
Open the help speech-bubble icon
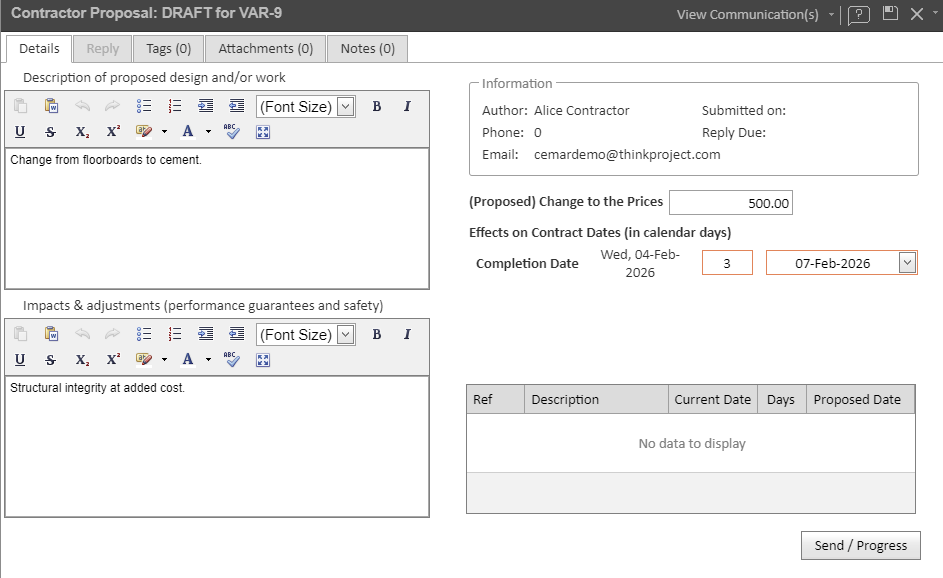coord(859,15)
